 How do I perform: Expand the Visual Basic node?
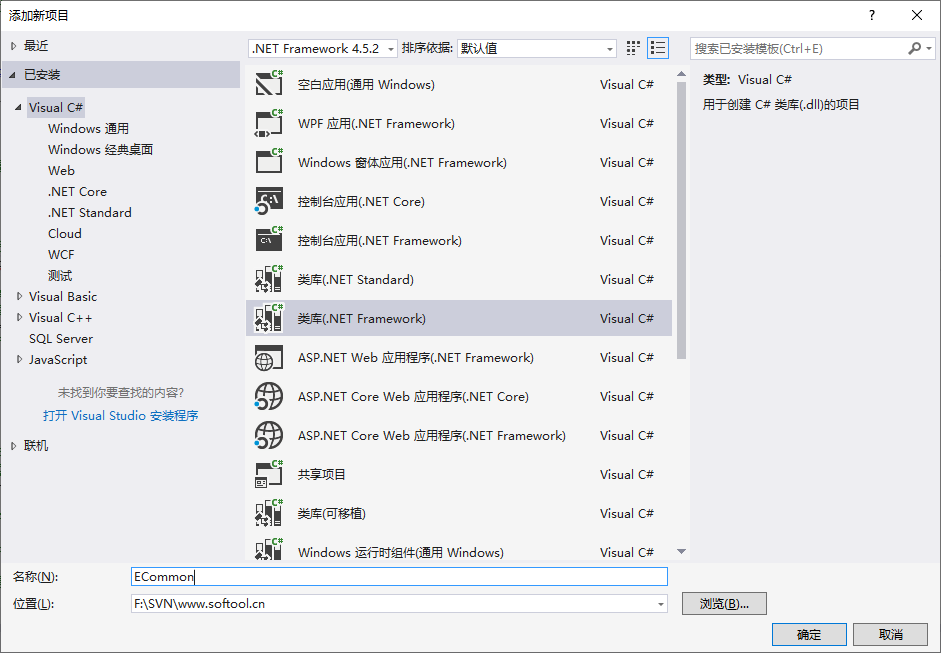pos(19,296)
